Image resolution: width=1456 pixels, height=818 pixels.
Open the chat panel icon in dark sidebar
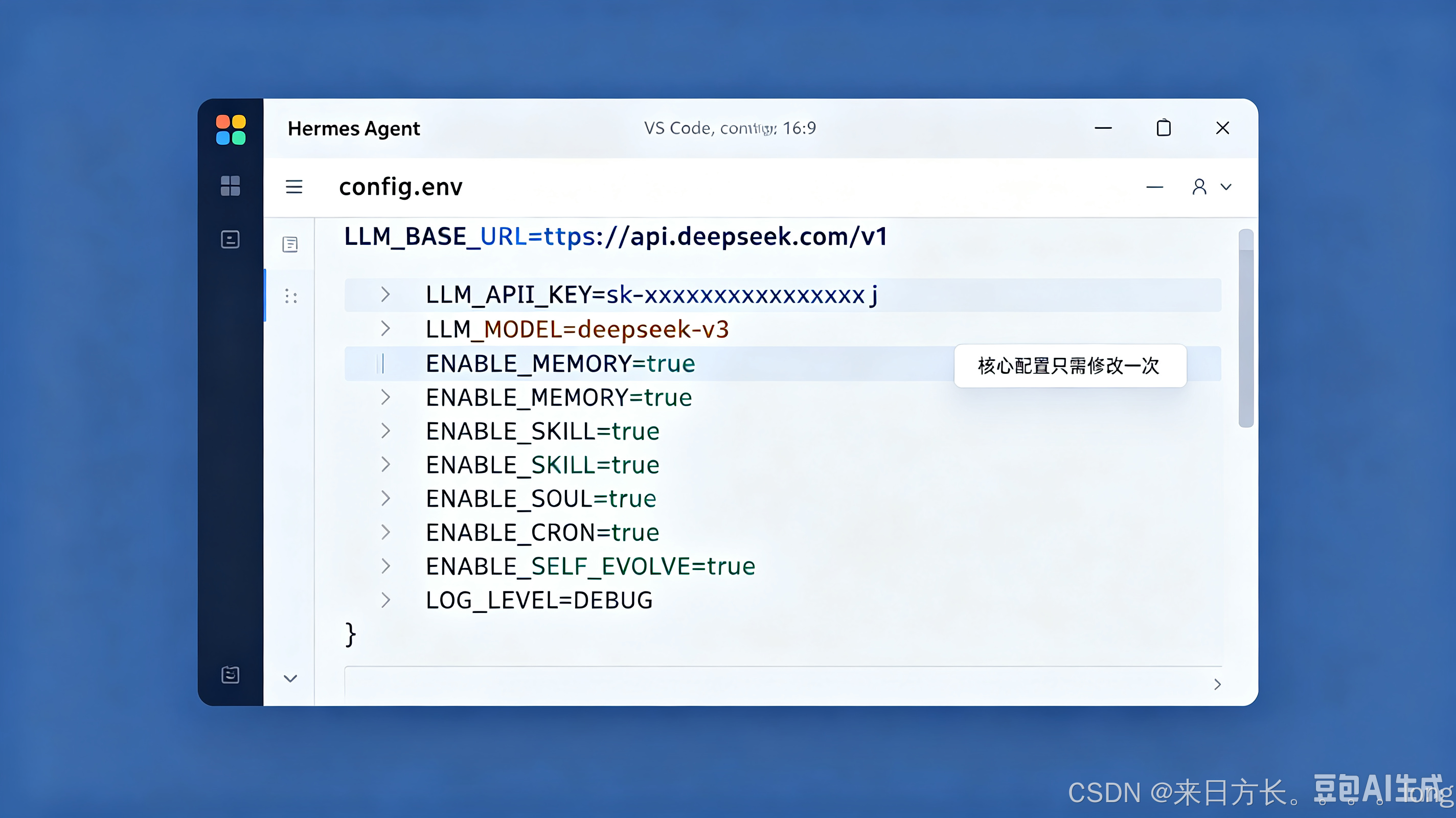(230, 239)
